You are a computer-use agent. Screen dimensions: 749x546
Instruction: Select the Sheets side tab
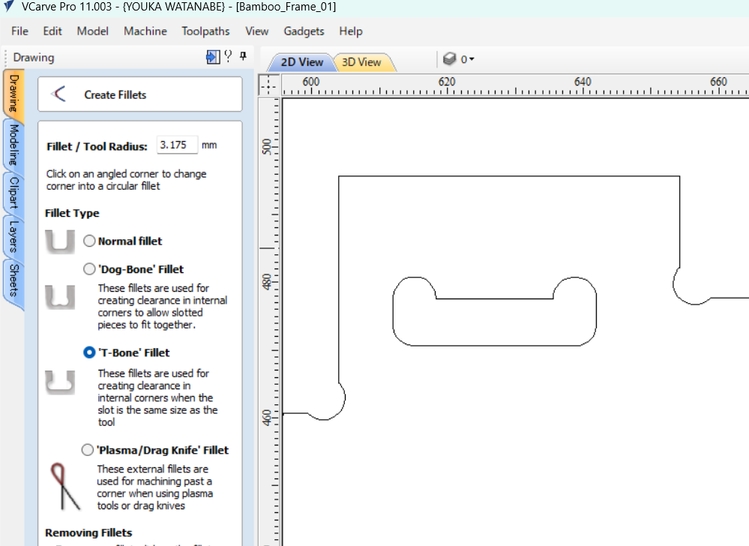(x=13, y=281)
